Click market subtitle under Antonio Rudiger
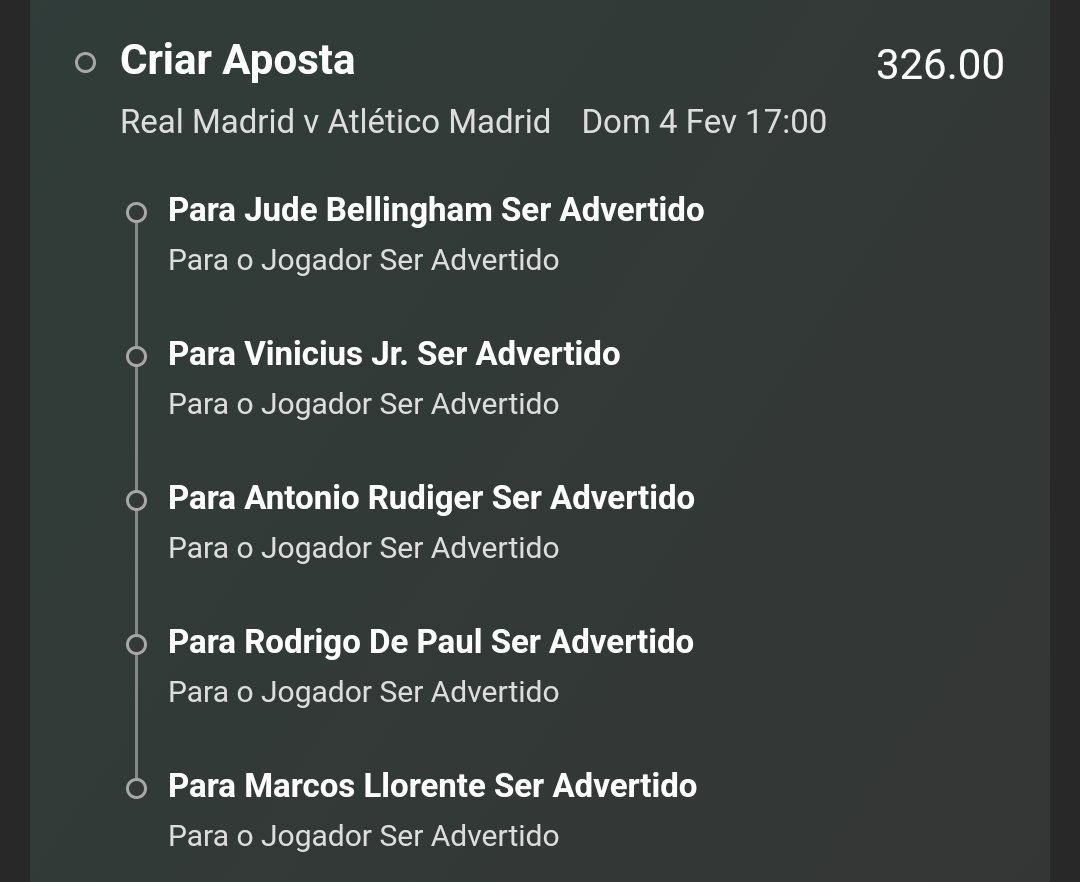The image size is (1080, 882). pyautogui.click(x=364, y=548)
